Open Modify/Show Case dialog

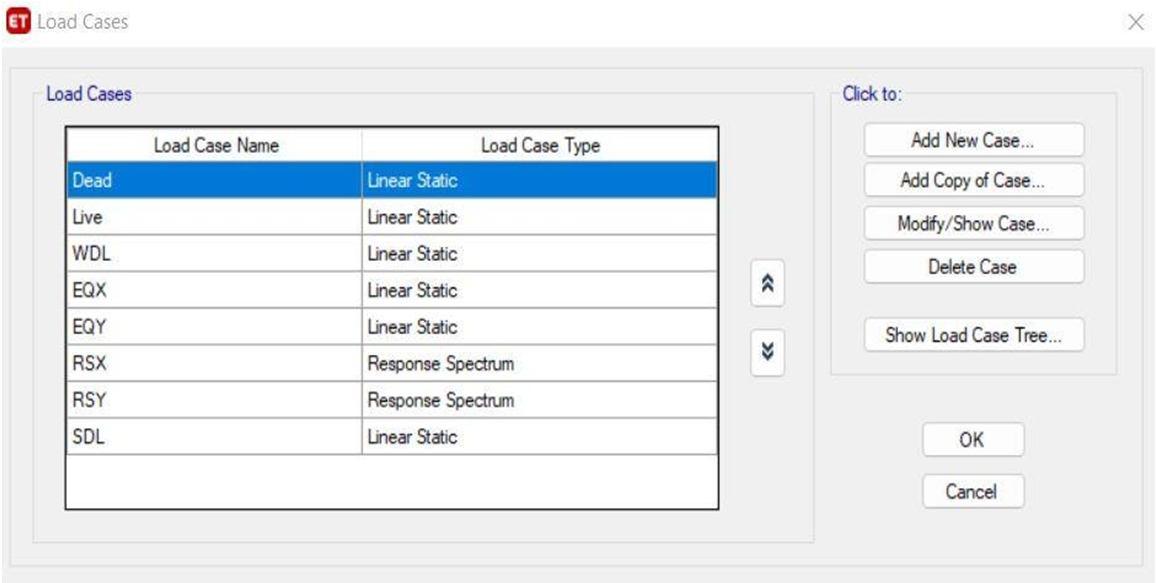973,224
